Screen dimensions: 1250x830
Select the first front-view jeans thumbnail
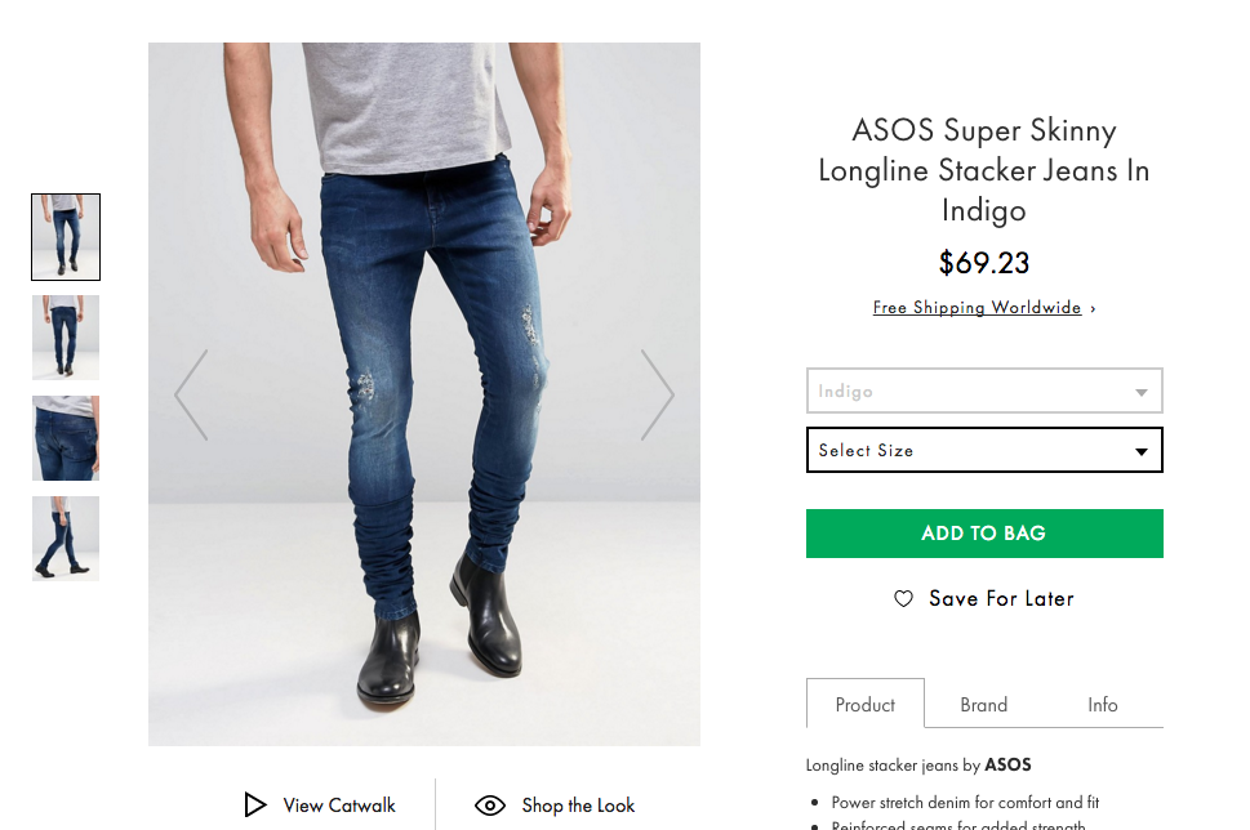tap(66, 237)
